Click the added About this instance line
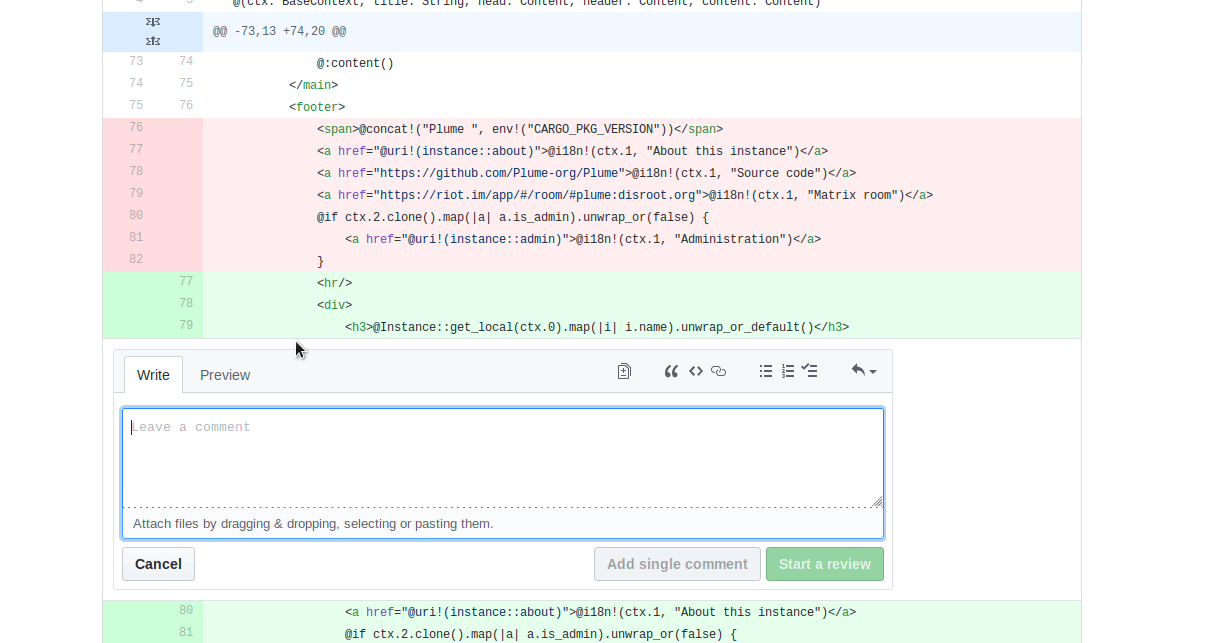This screenshot has height=643, width=1224. coord(642,612)
